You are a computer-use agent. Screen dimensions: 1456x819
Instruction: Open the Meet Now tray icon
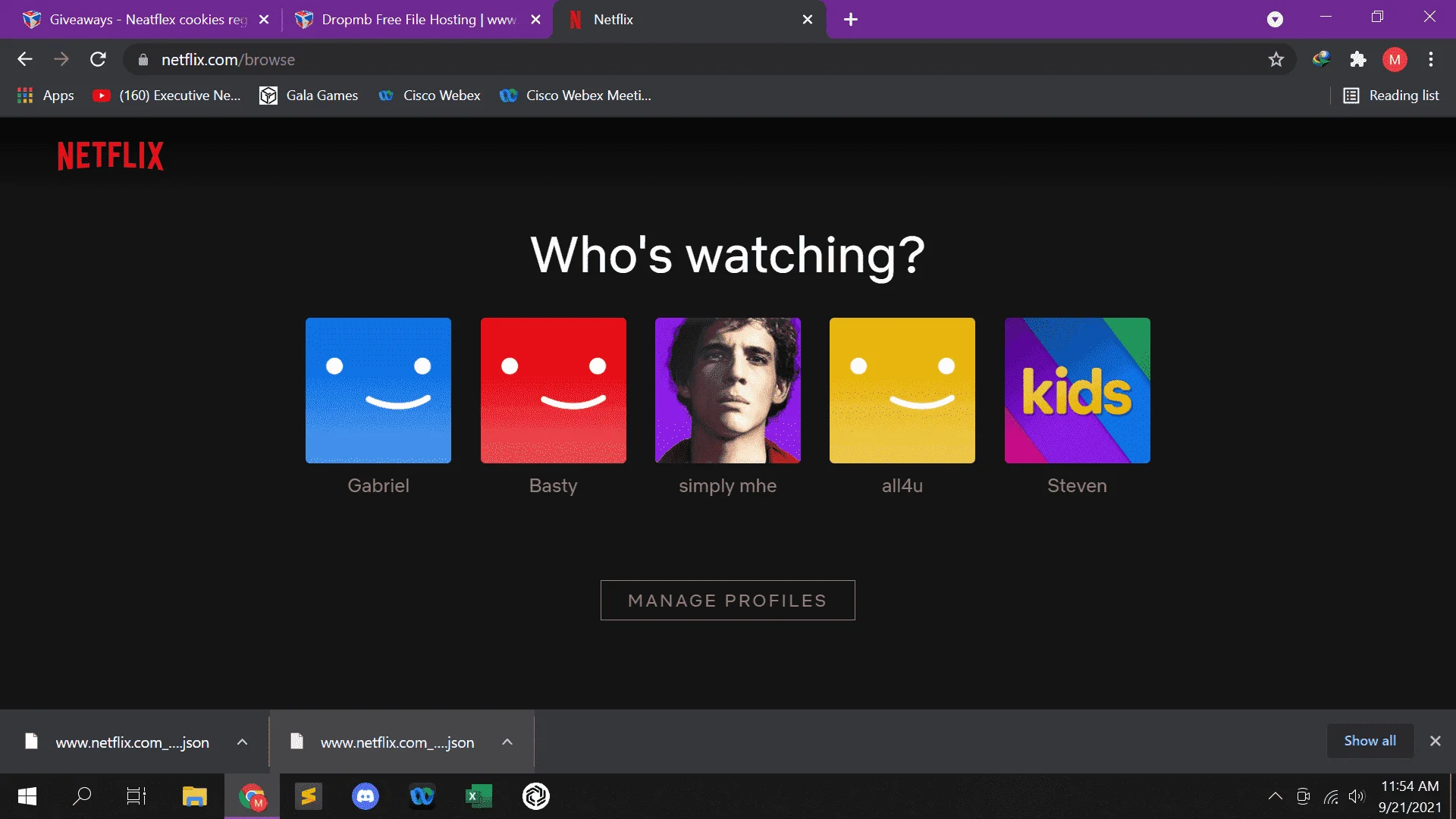point(1304,796)
